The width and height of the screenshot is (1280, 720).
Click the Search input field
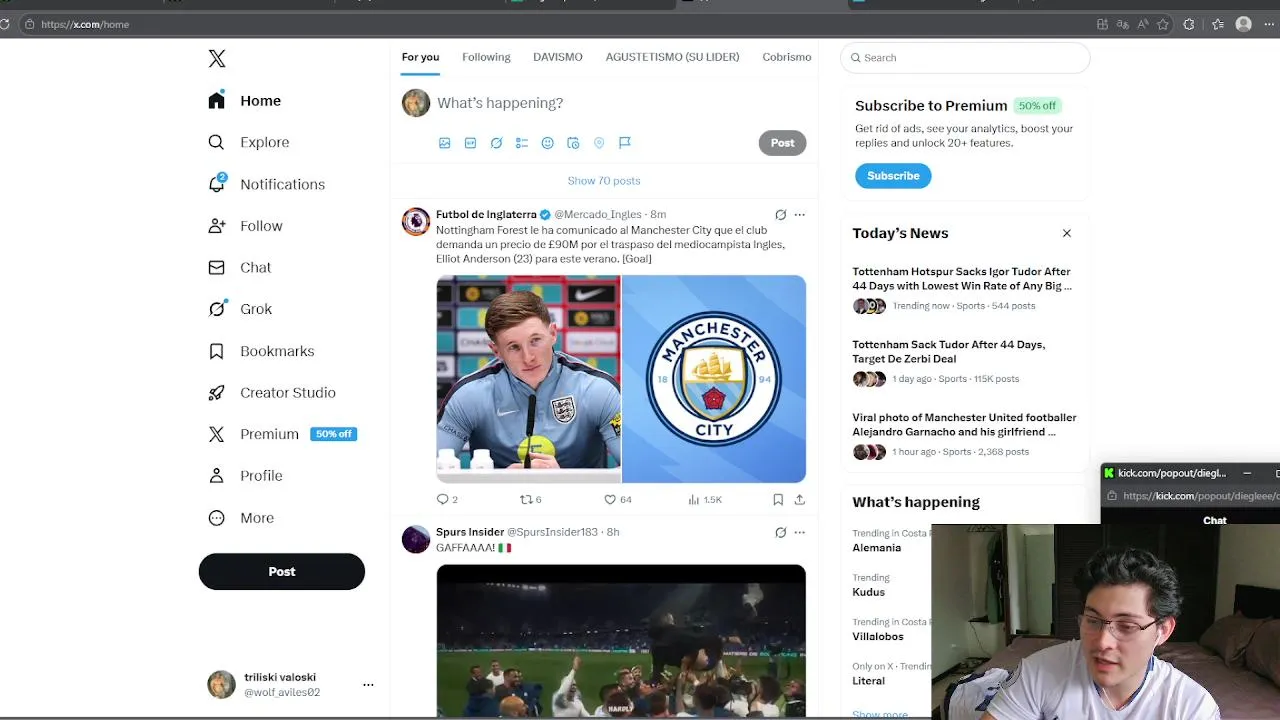point(965,58)
